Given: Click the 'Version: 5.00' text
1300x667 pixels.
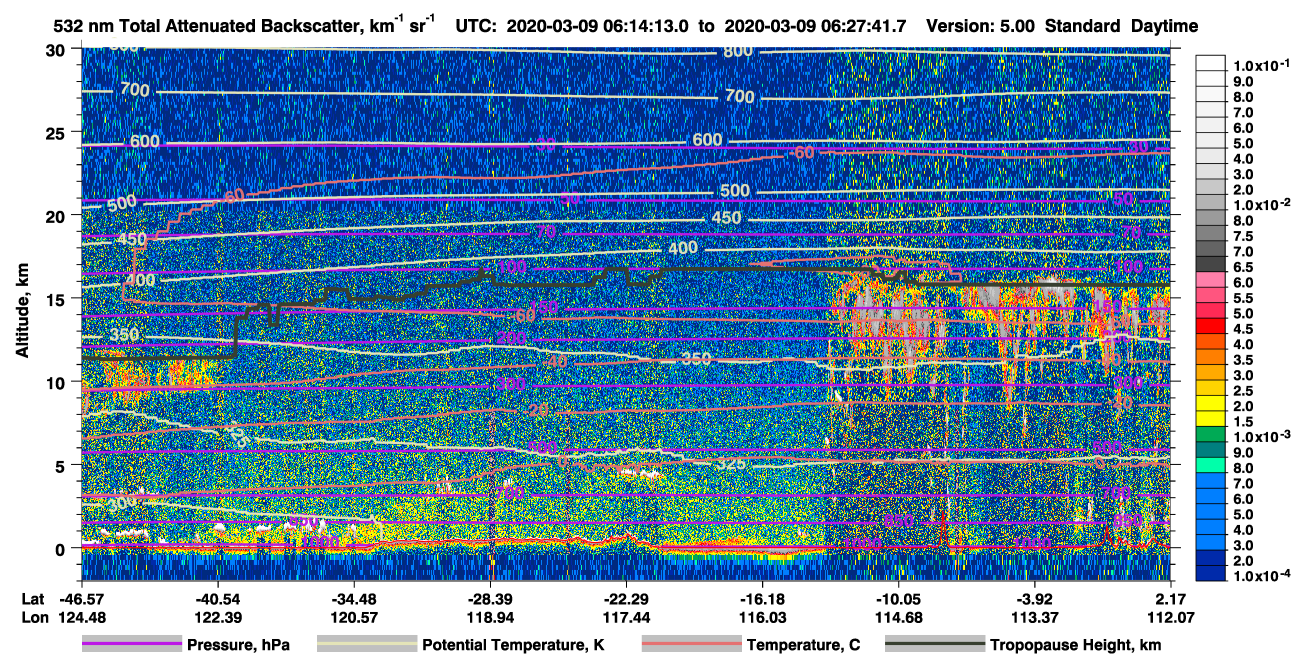Looking at the screenshot, I should [x=983, y=25].
